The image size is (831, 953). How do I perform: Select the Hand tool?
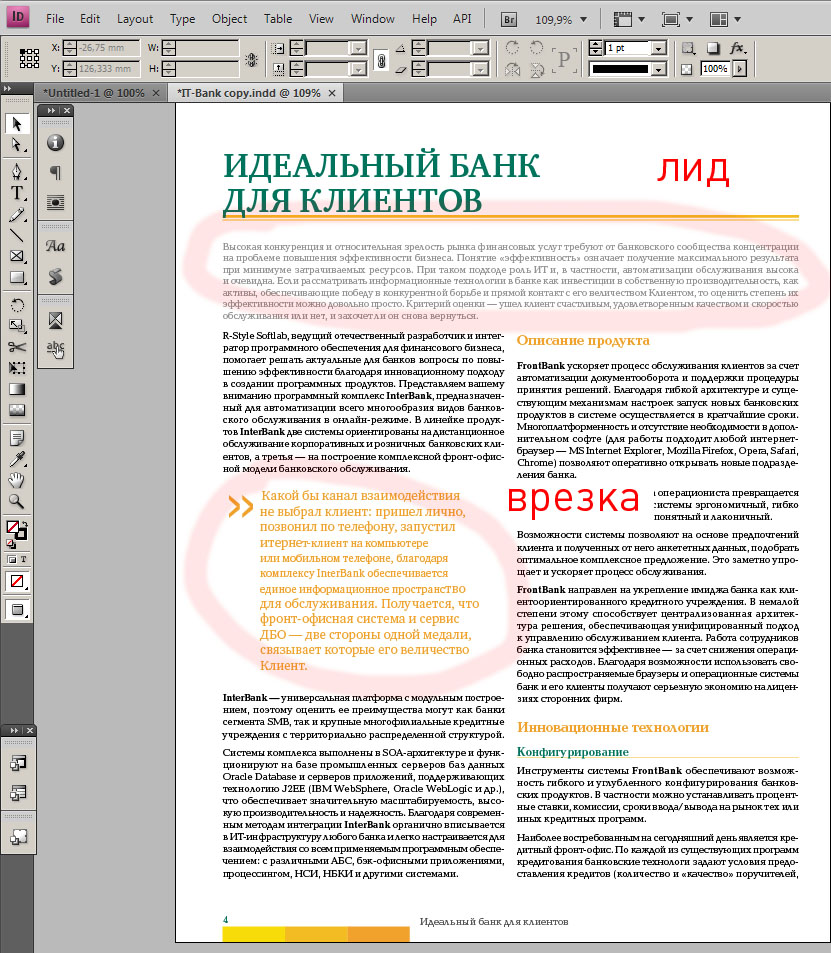click(17, 480)
